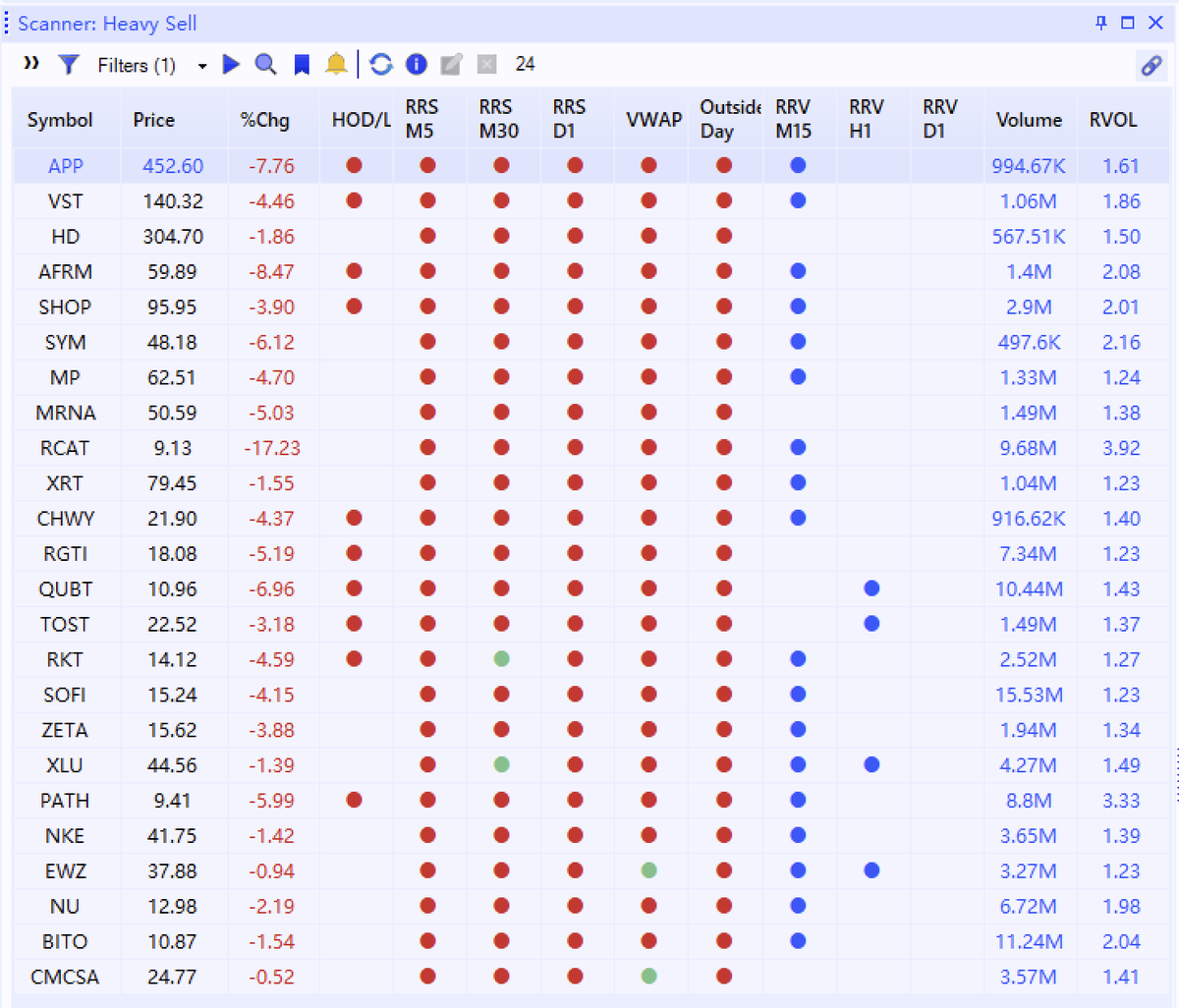Click the 15.53M volume for SOFI

1029,695
